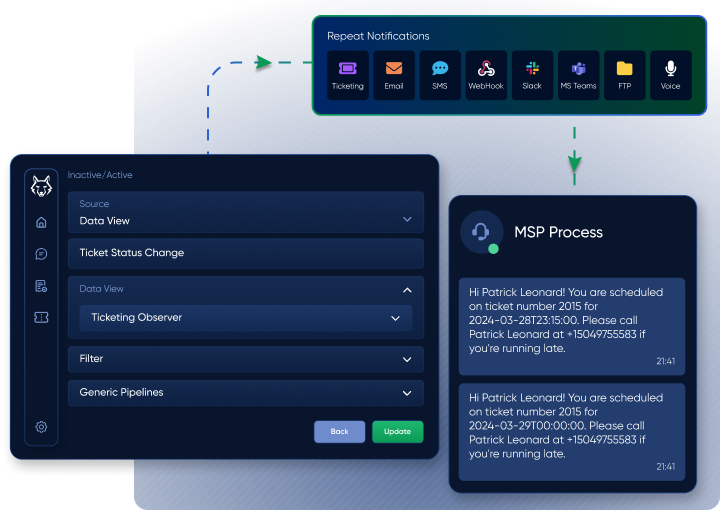Select the FTP folder icon
Image resolution: width=720 pixels, height=515 pixels.
coord(624,75)
